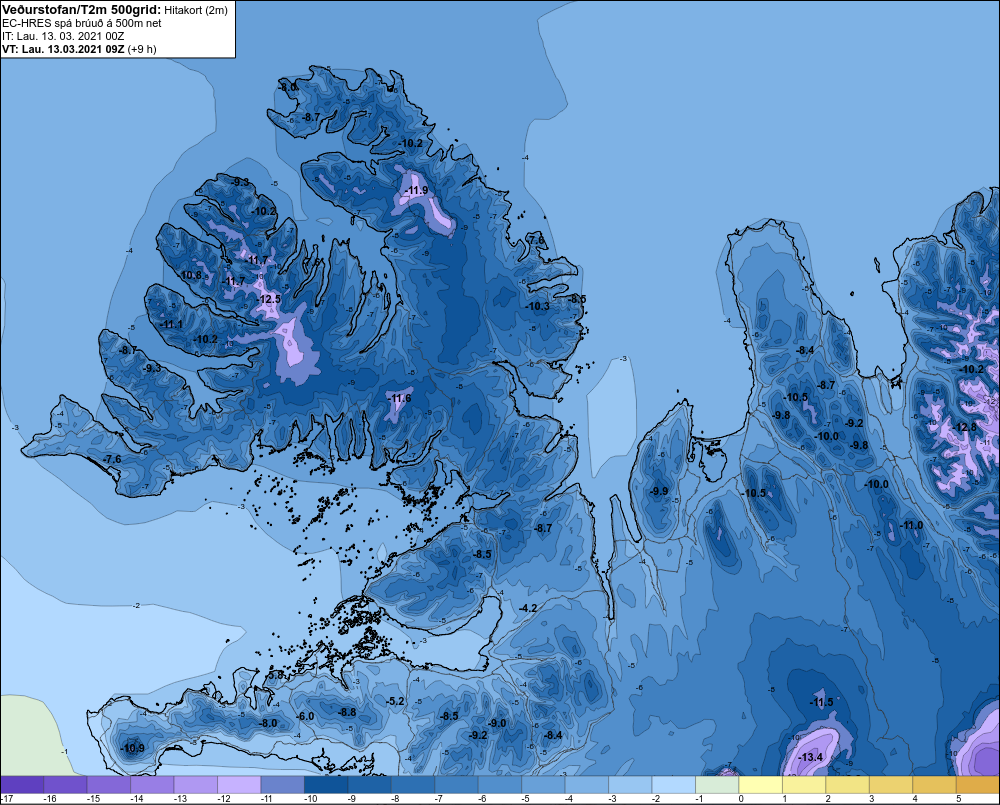This screenshot has height=805, width=1000.
Task: Click the -11.1 temperature label
Action: (x=172, y=325)
